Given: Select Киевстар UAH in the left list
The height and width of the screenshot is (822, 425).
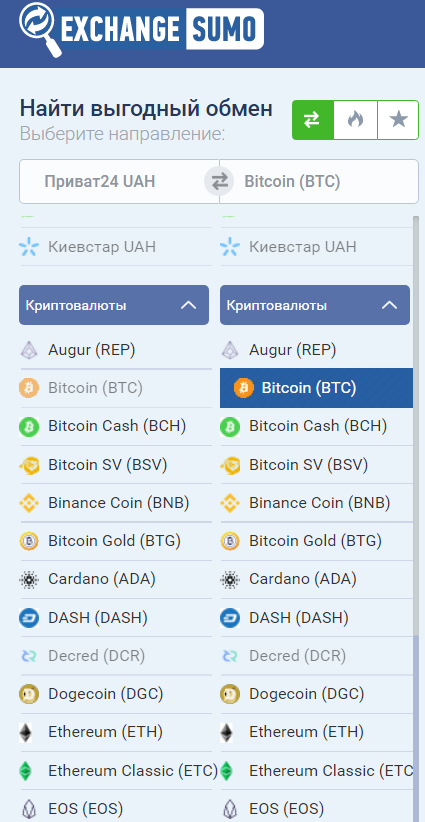Looking at the screenshot, I should [116, 246].
